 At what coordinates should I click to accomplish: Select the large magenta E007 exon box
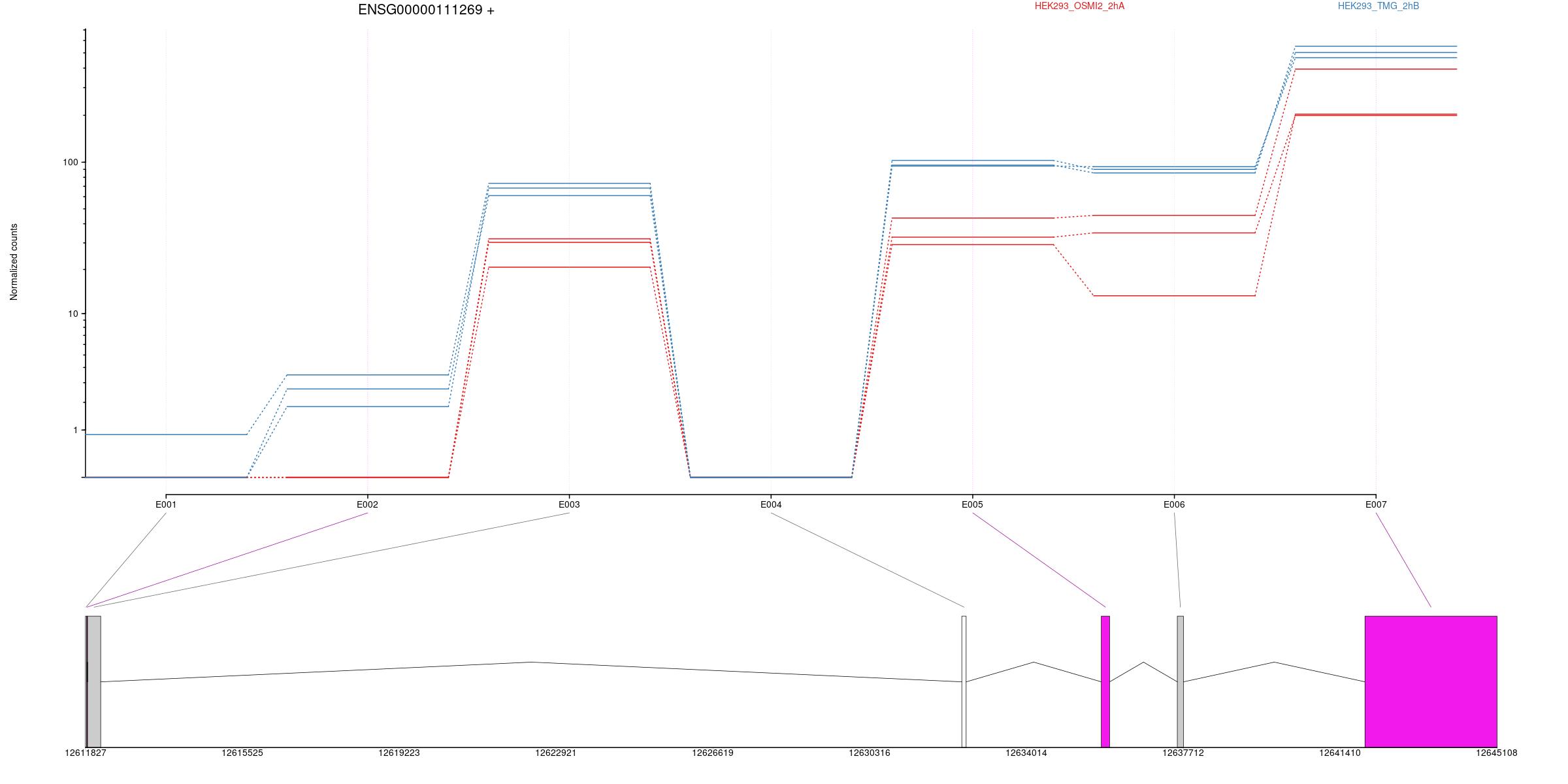click(x=1431, y=681)
